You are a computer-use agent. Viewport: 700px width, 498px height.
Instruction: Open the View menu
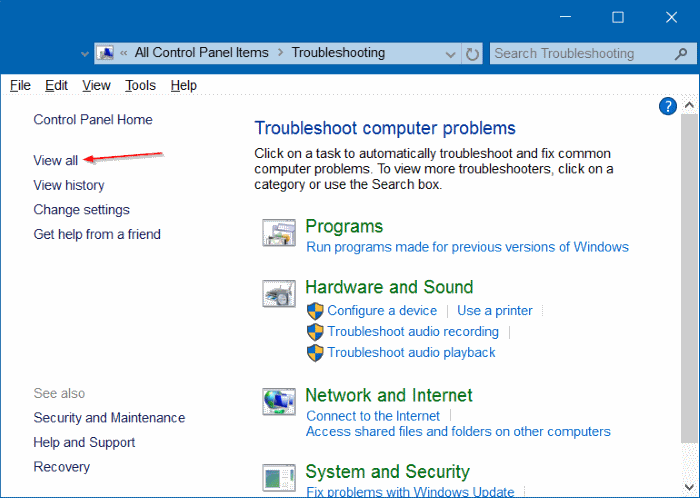(x=96, y=85)
